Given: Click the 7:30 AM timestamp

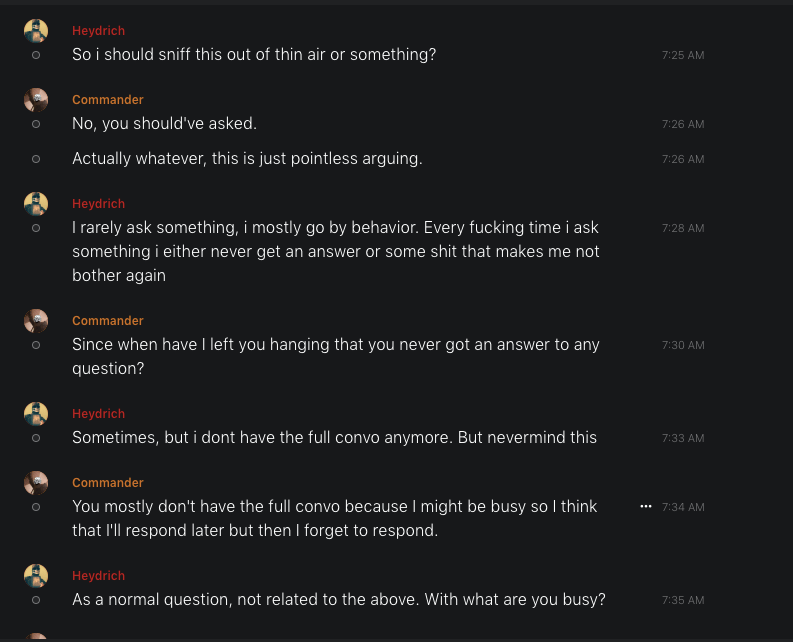Looking at the screenshot, I should click(683, 345).
